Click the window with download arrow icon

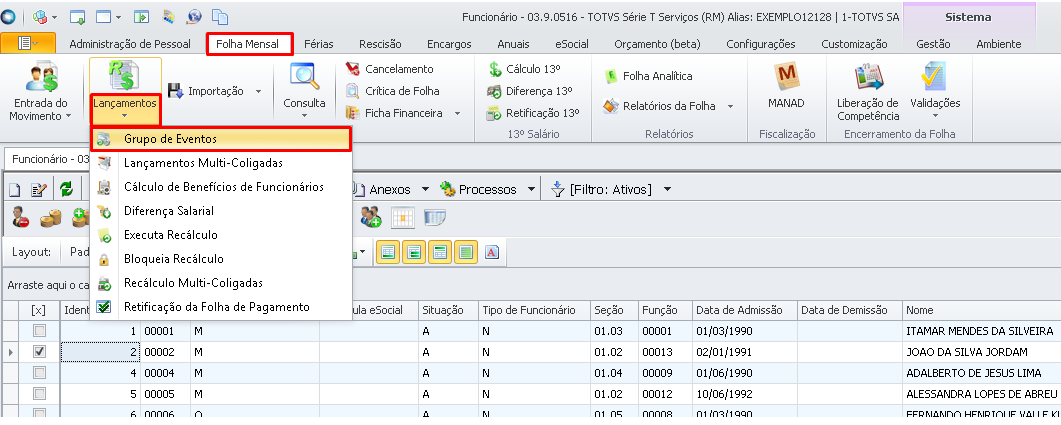[x=78, y=17]
